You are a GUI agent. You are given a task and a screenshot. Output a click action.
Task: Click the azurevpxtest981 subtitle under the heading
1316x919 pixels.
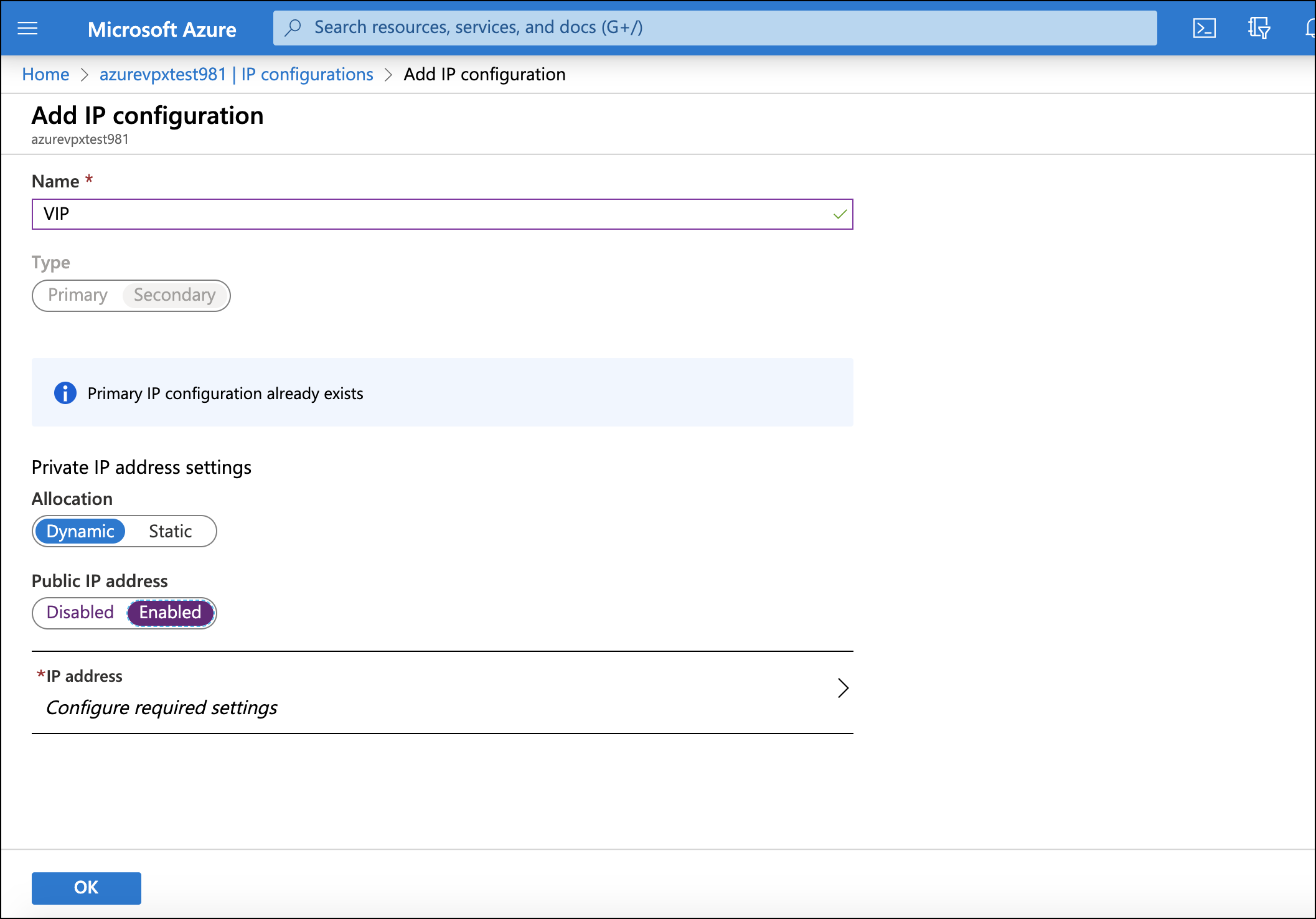80,139
